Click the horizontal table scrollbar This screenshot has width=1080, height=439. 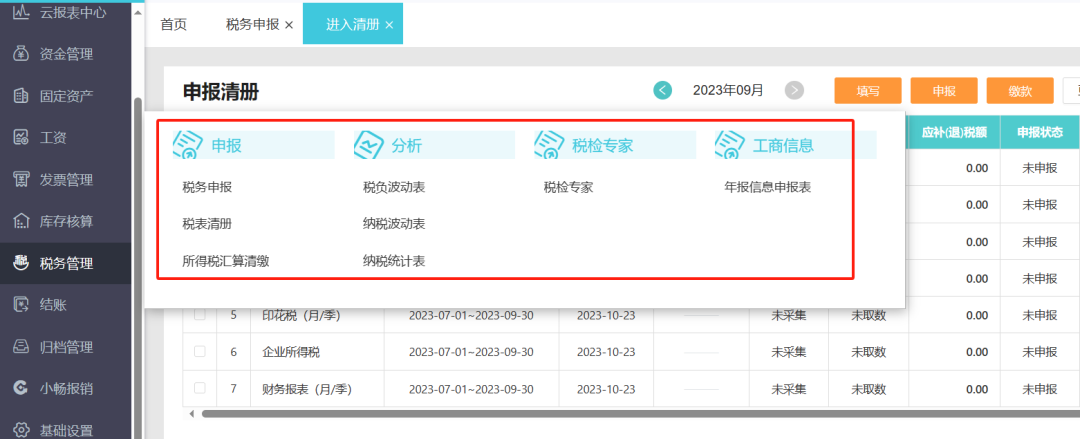[x=641, y=414]
